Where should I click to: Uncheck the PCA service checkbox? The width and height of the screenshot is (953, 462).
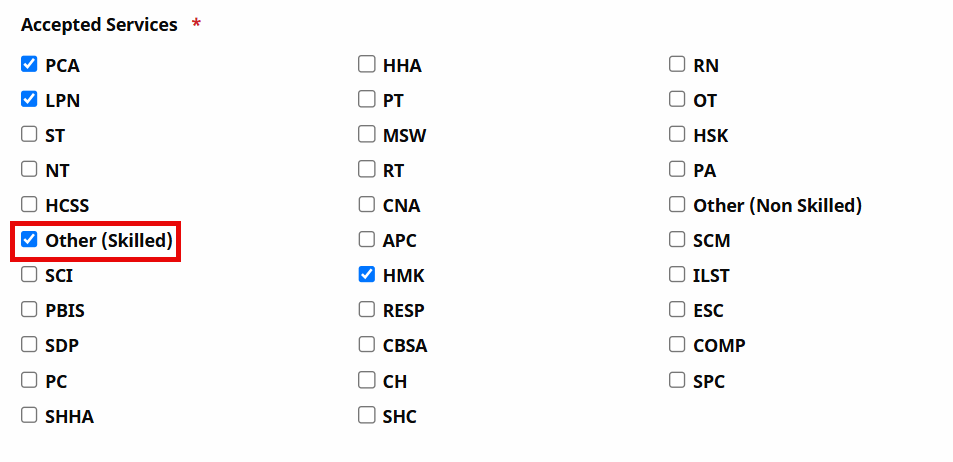29,65
